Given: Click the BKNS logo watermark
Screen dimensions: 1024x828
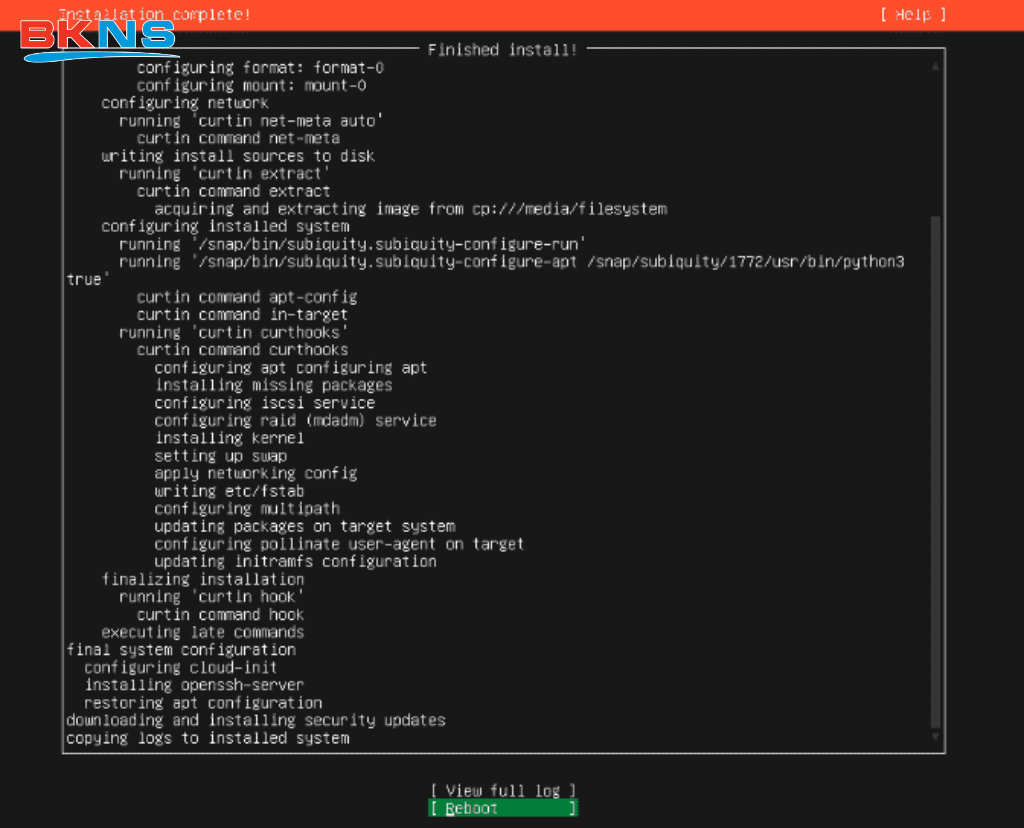Looking at the screenshot, I should click(98, 40).
